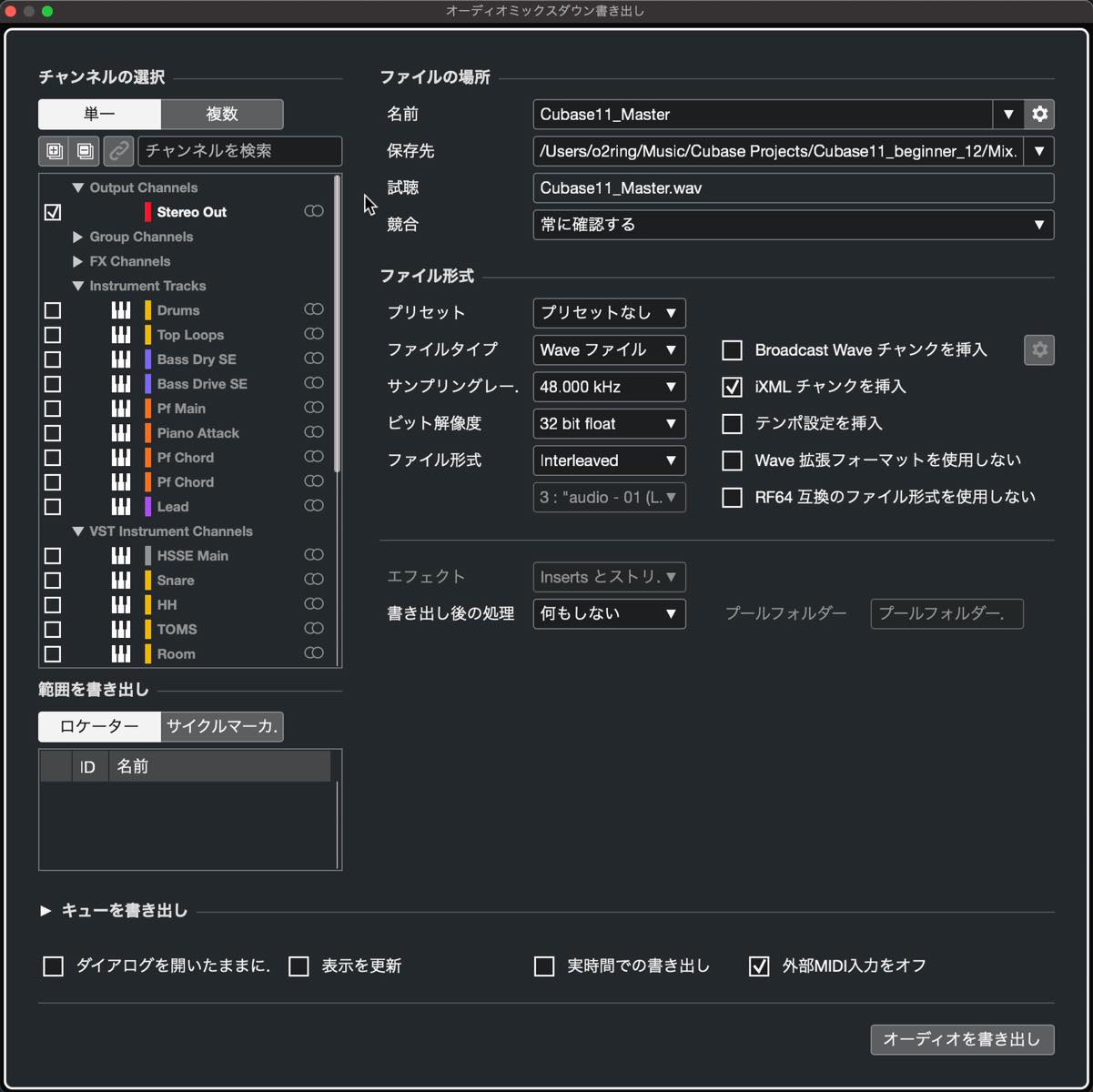
Task: Check RF64 互換のファイル形式を使用しない
Action: click(x=732, y=498)
